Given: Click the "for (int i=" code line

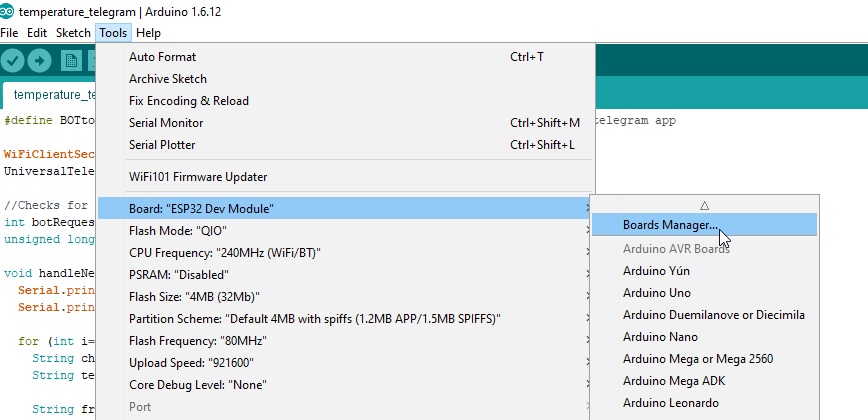Looking at the screenshot, I should point(57,341).
